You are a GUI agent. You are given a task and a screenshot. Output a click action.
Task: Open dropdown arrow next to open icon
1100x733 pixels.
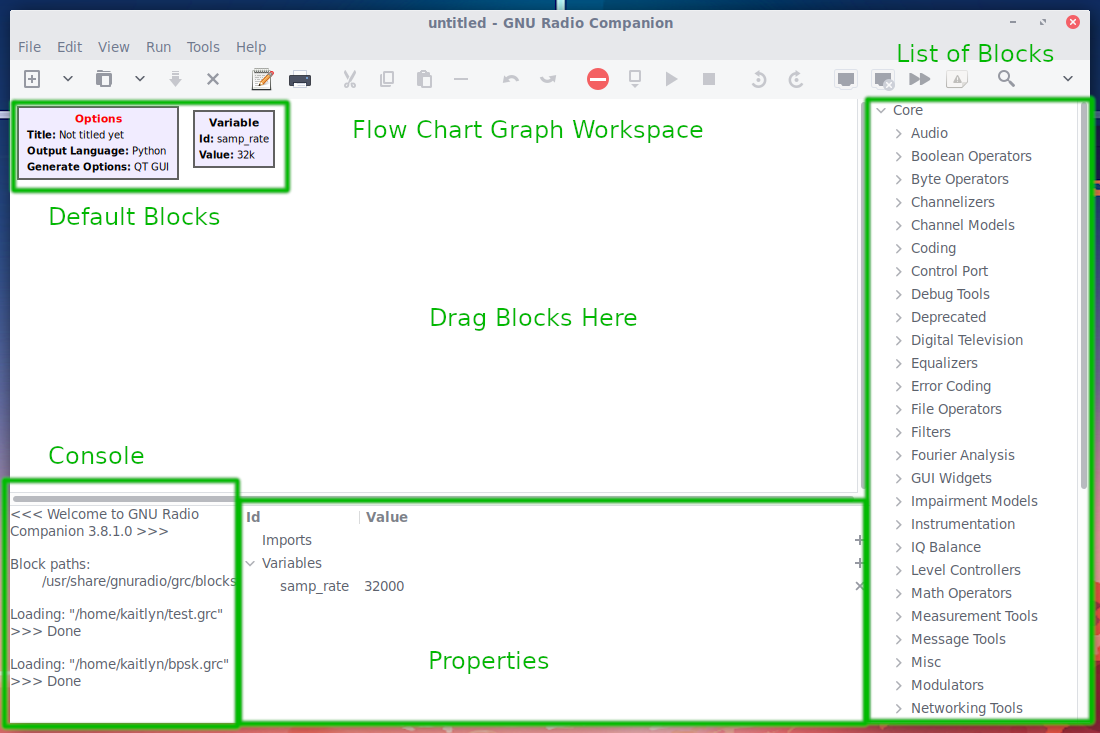tap(140, 79)
